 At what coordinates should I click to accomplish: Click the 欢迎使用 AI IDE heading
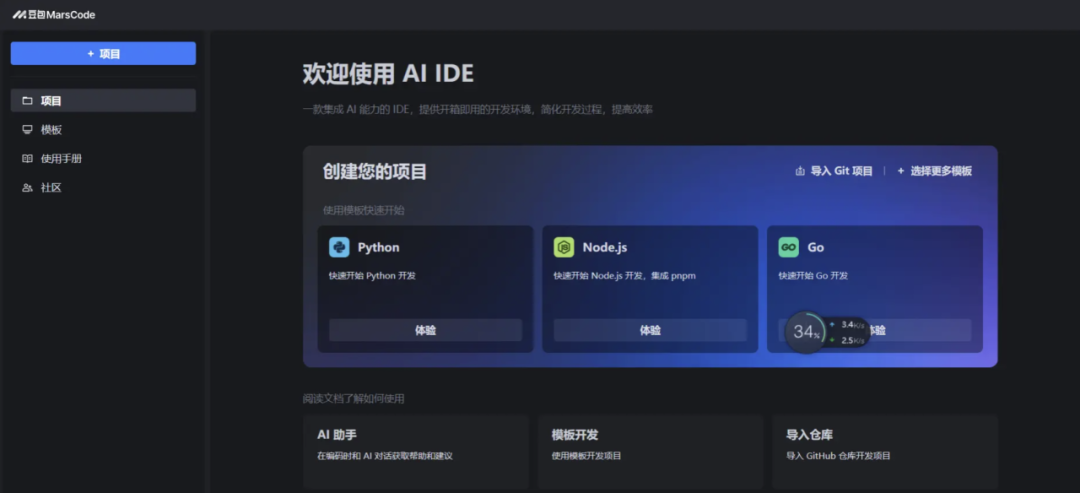388,74
